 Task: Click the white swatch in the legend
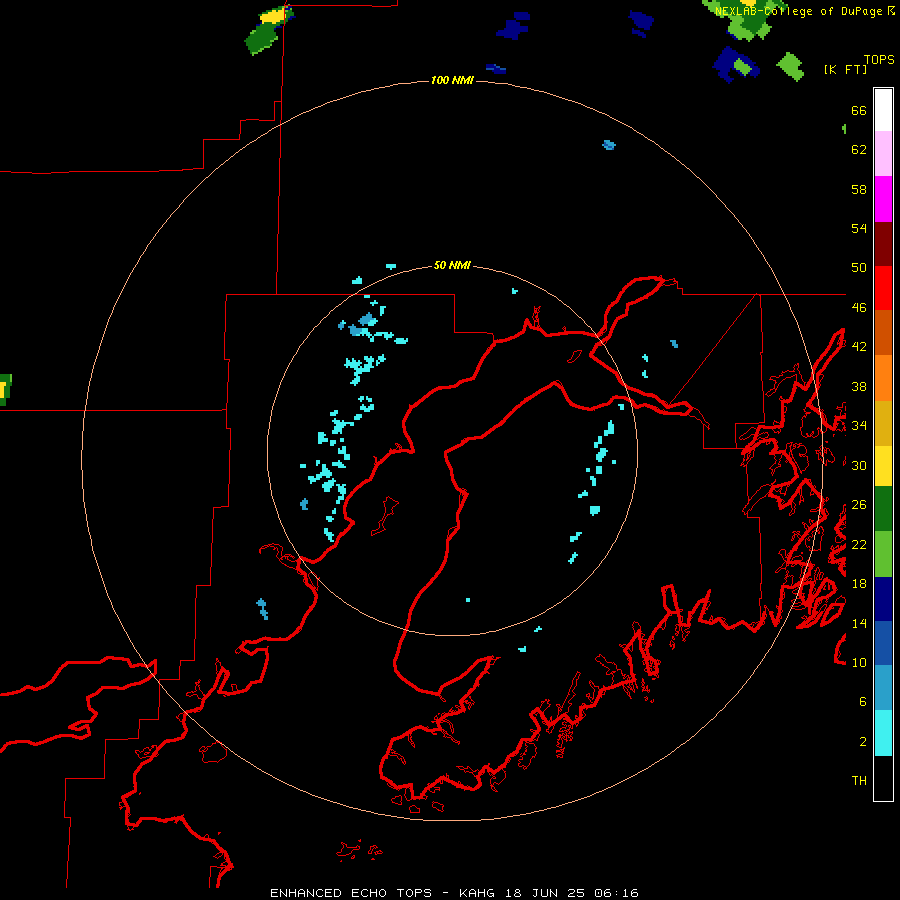tap(883, 110)
